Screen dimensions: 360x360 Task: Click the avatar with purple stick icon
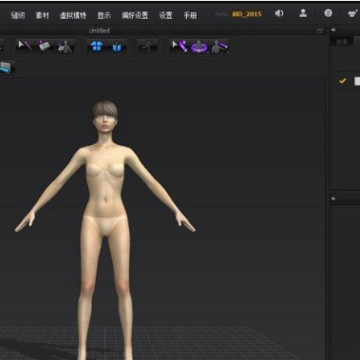(219, 47)
